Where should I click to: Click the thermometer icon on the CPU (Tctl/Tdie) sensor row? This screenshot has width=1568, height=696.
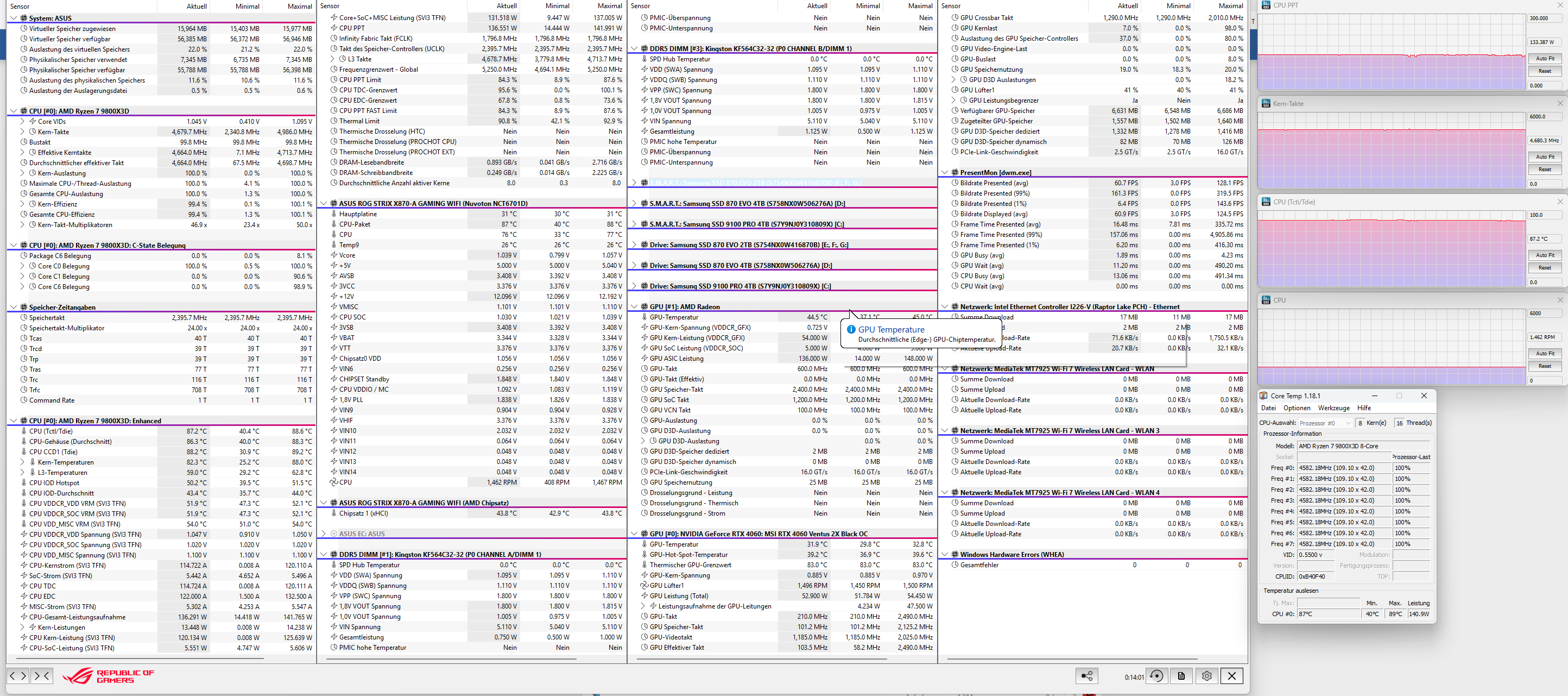pyautogui.click(x=23, y=431)
